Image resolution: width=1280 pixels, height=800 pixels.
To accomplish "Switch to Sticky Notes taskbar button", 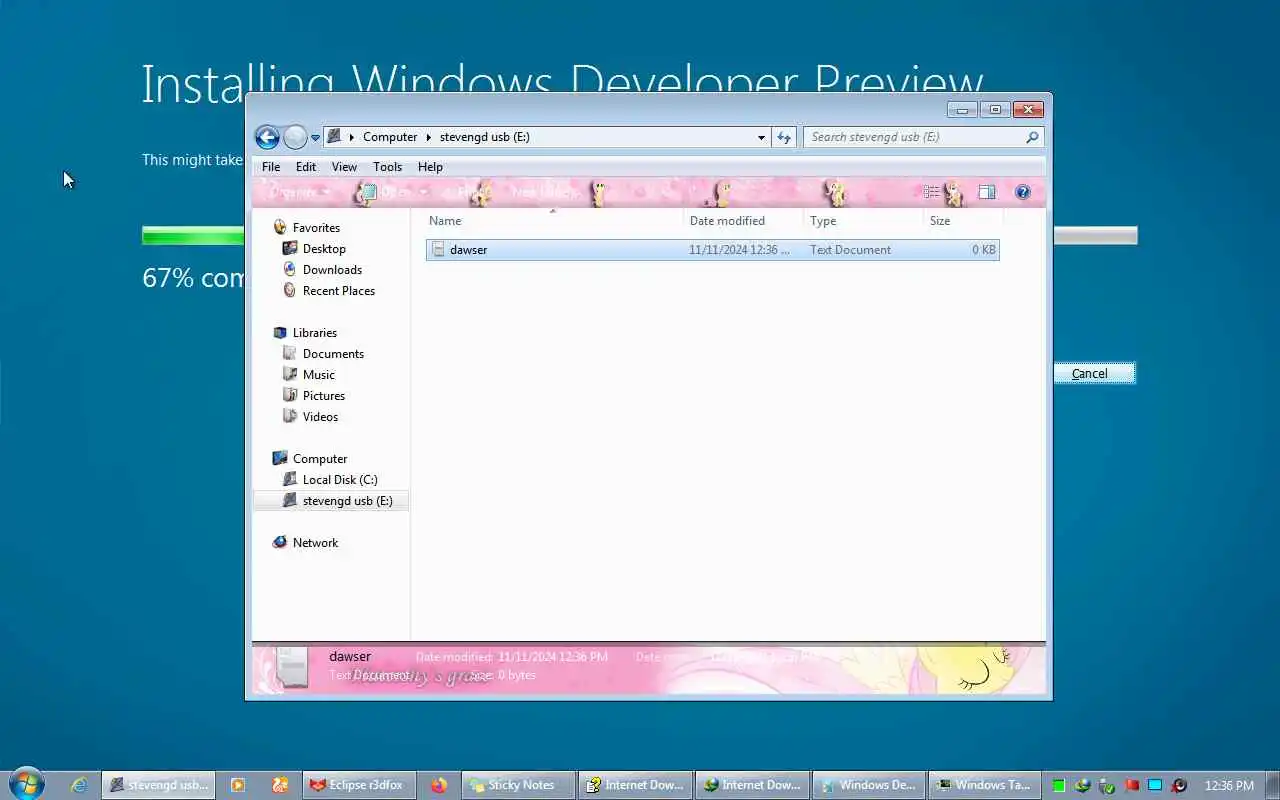I will point(518,785).
